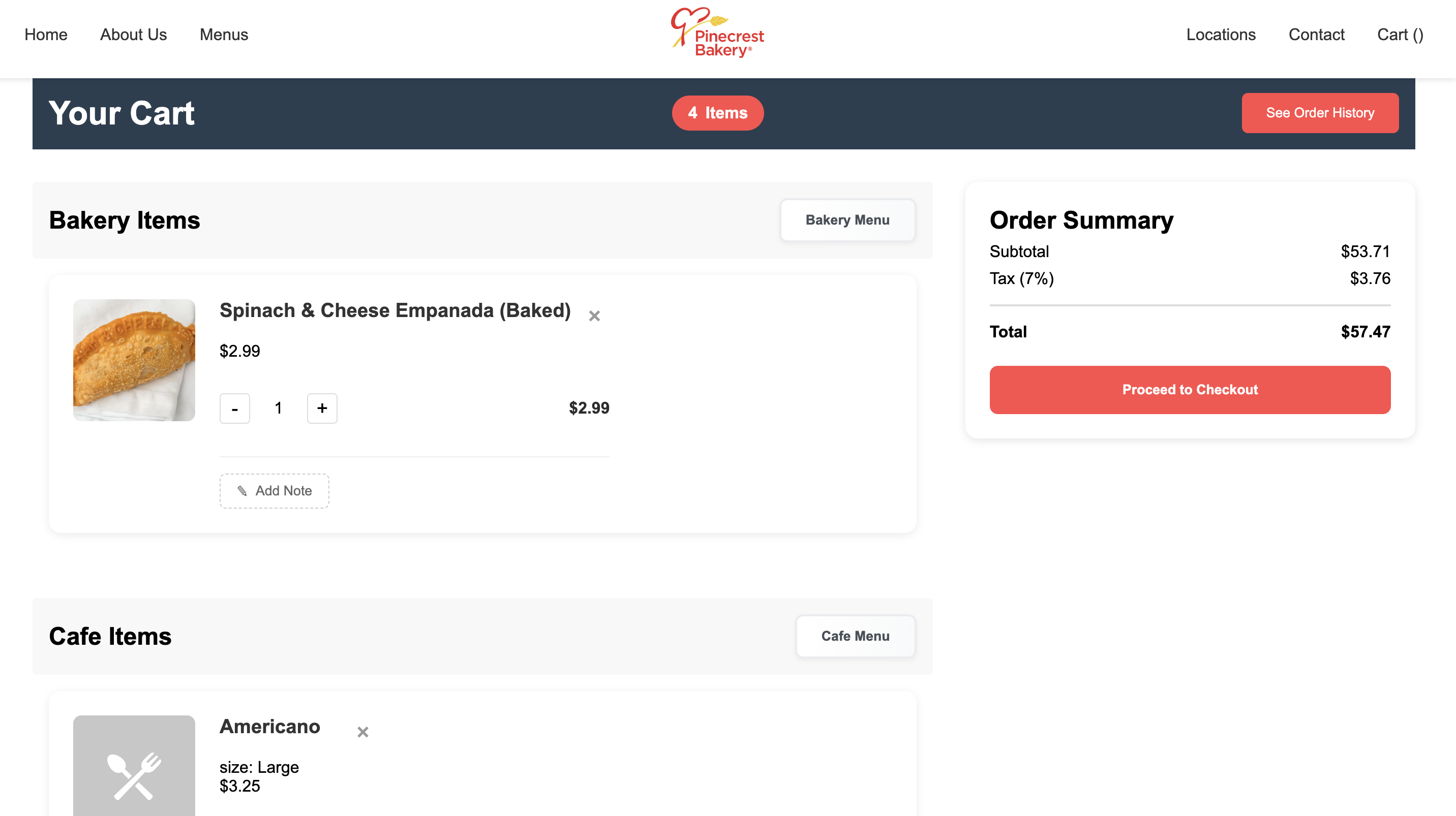
Task: Increase empanada quantity with plus button
Action: [322, 407]
